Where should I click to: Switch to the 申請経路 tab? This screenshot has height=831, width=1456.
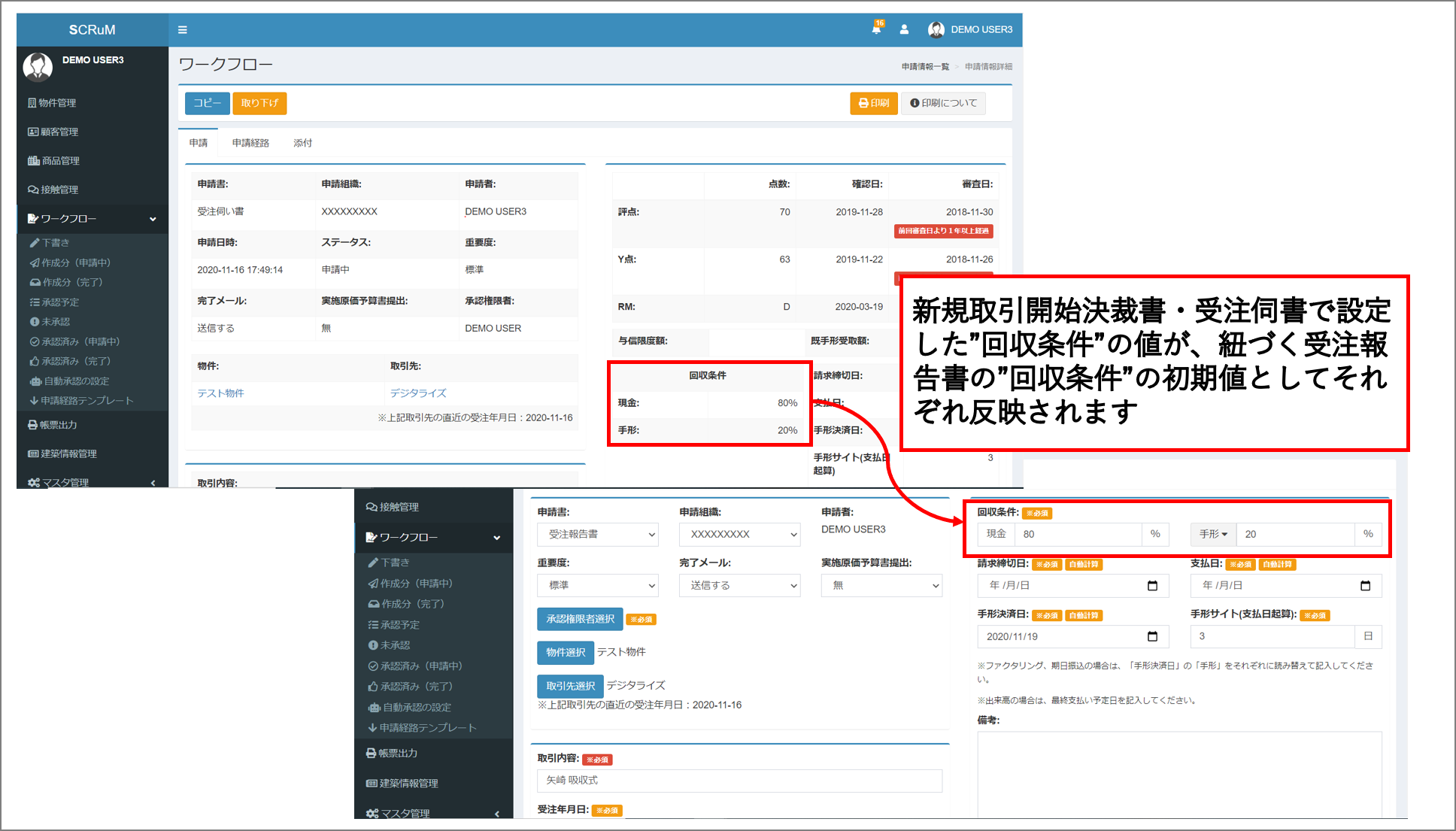tap(250, 143)
